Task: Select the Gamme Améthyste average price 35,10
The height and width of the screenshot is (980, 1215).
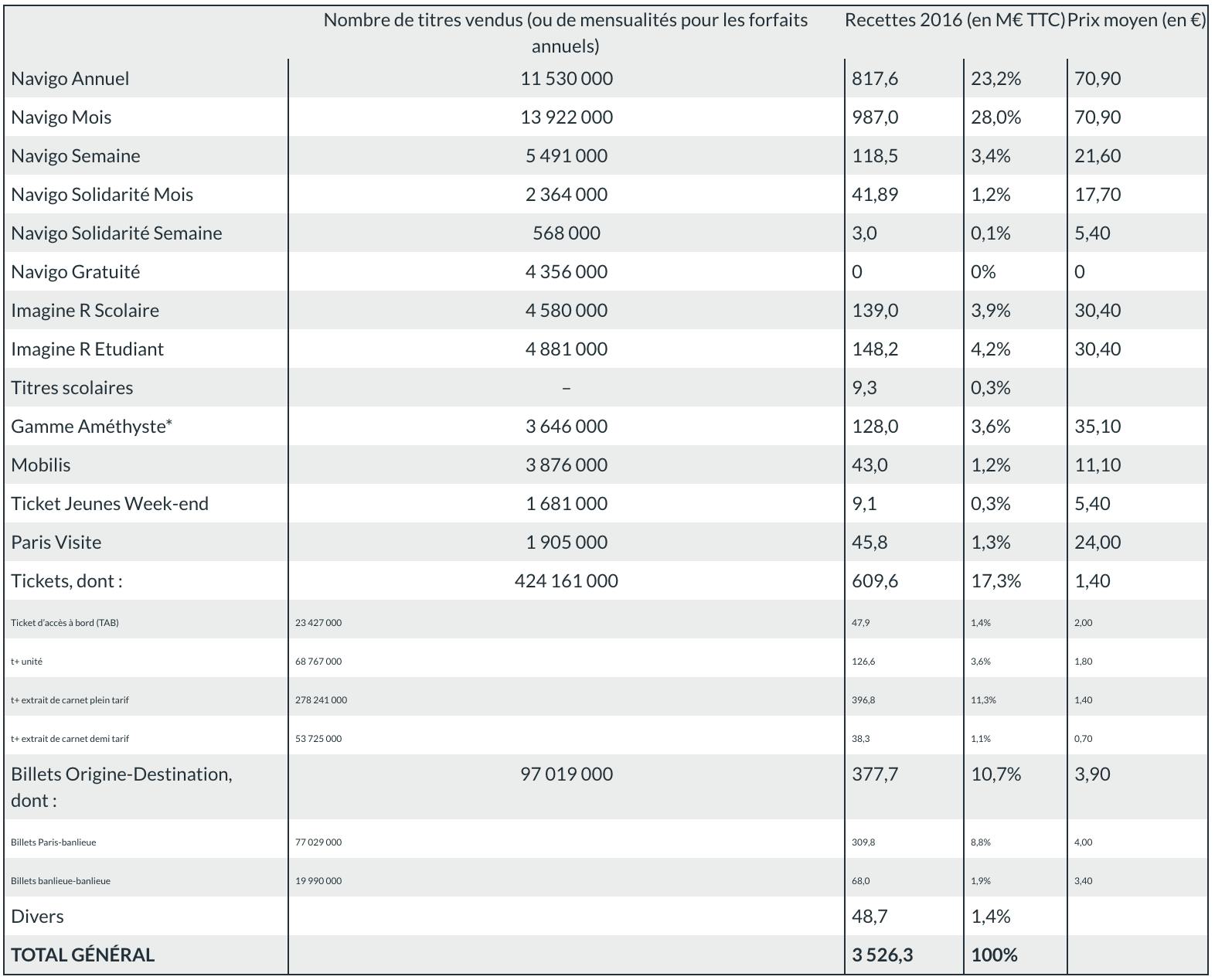Action: click(x=1098, y=426)
